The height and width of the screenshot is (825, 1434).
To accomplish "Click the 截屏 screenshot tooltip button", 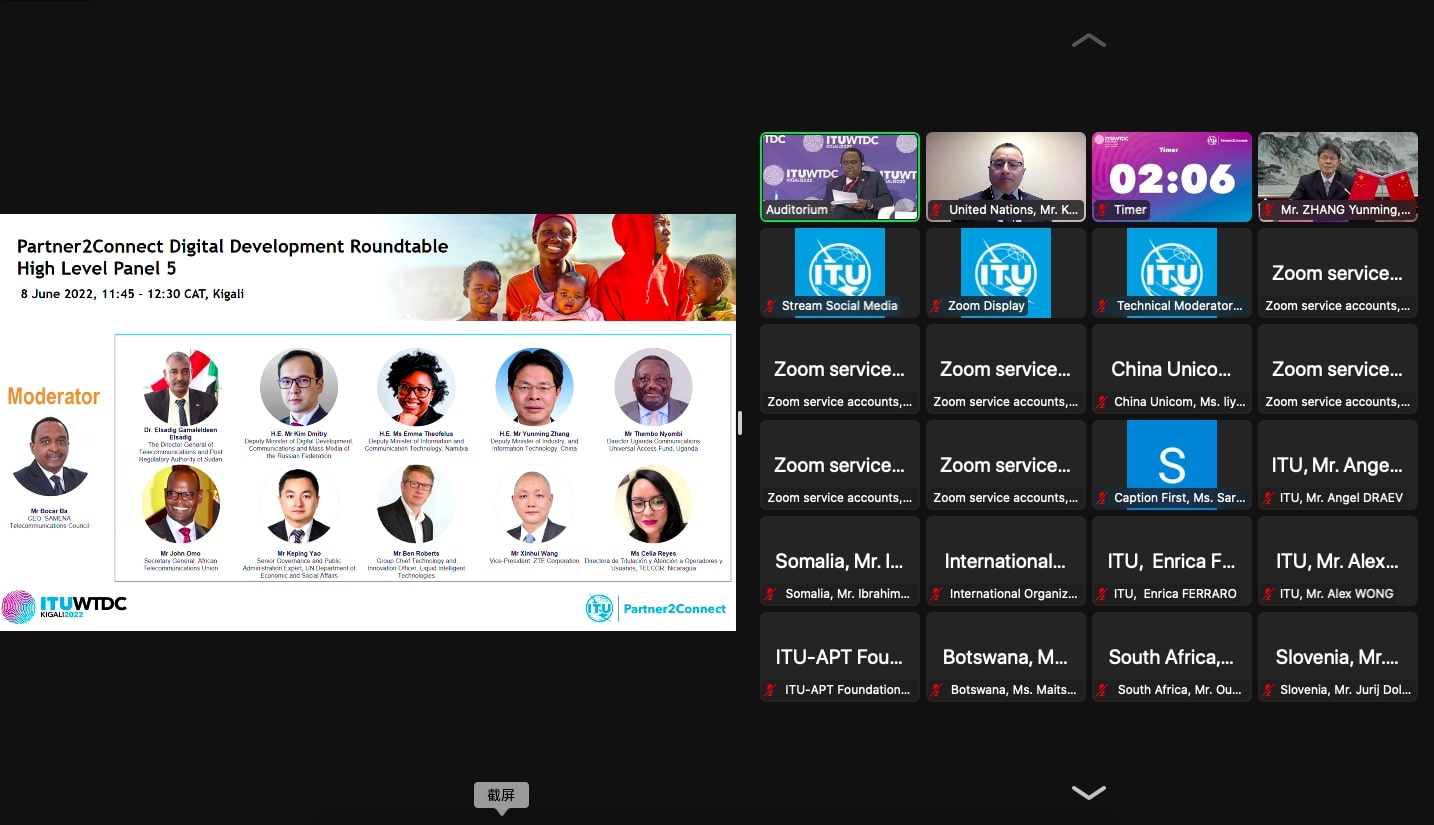I will pyautogui.click(x=501, y=796).
